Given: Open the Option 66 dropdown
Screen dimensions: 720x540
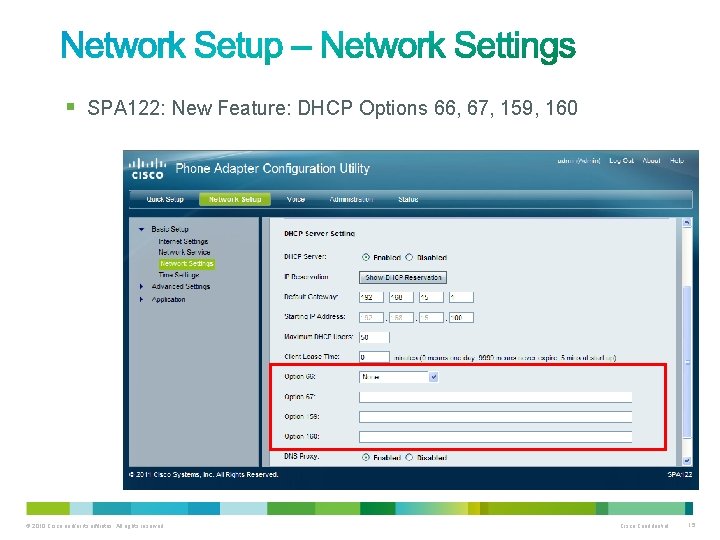Looking at the screenshot, I should pos(399,377).
